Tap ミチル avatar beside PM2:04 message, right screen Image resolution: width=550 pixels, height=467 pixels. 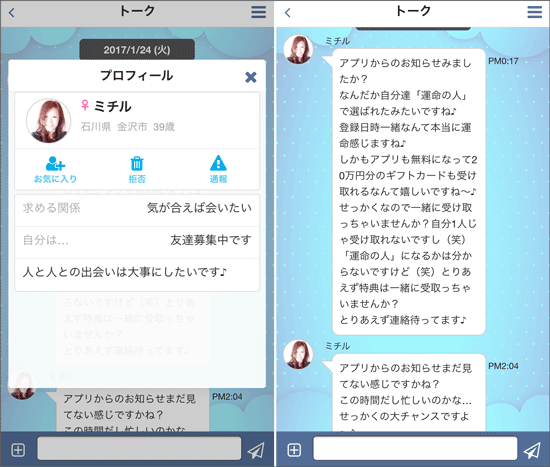pyautogui.click(x=298, y=354)
